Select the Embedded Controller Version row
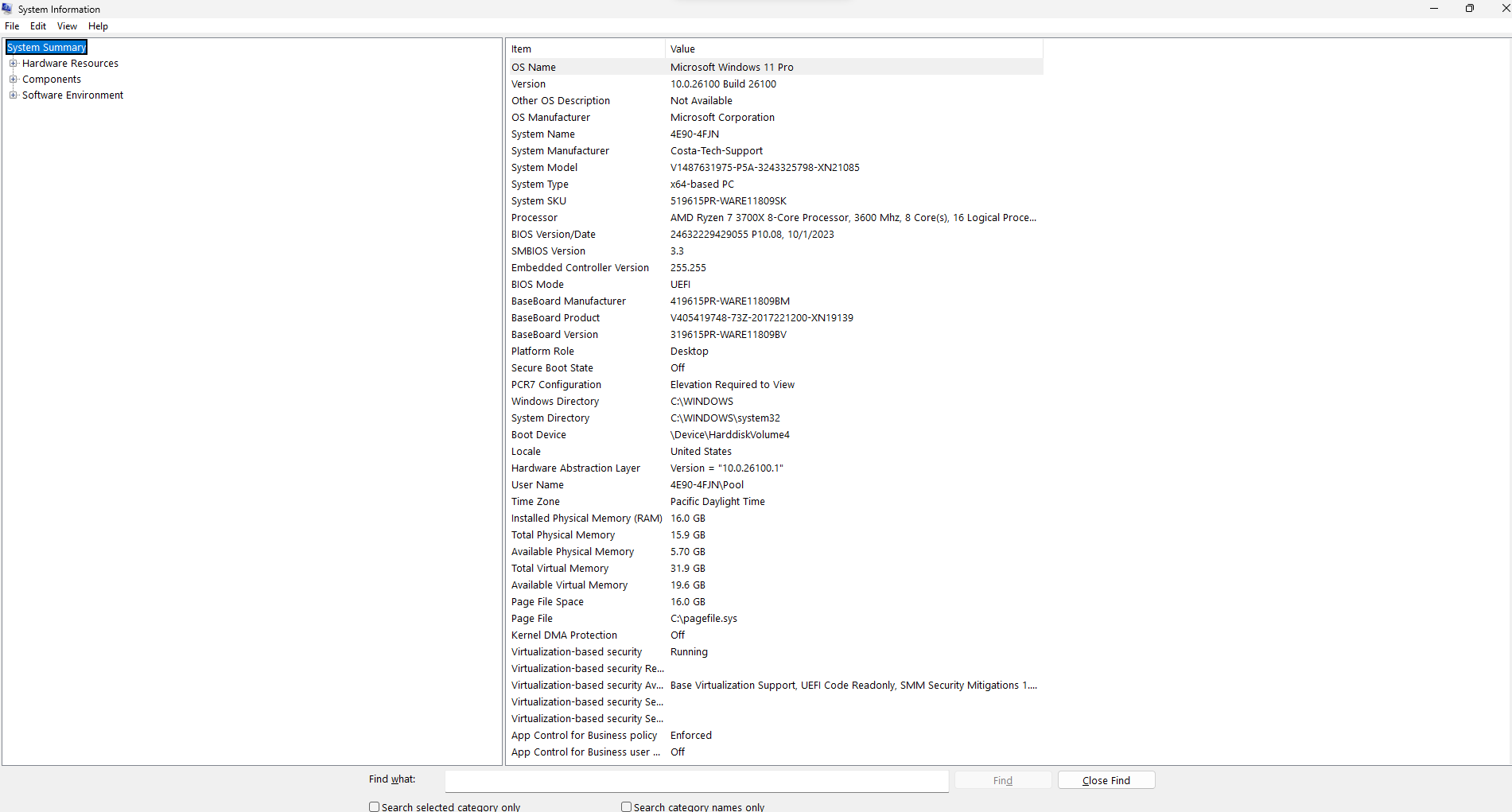1512x812 pixels. (775, 268)
